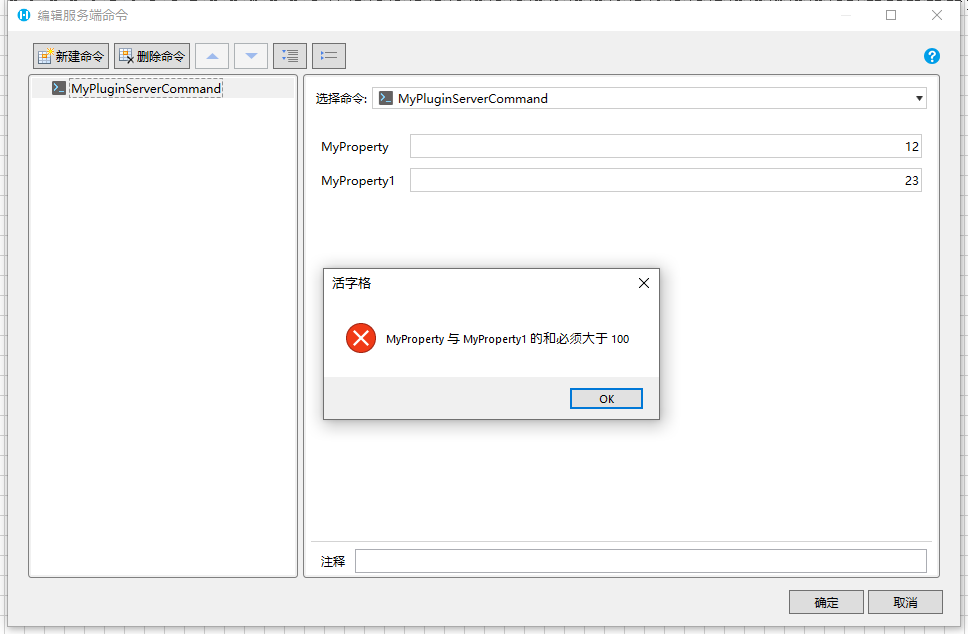Open help via the blue question mark icon
This screenshot has height=634, width=968.
(x=932, y=56)
